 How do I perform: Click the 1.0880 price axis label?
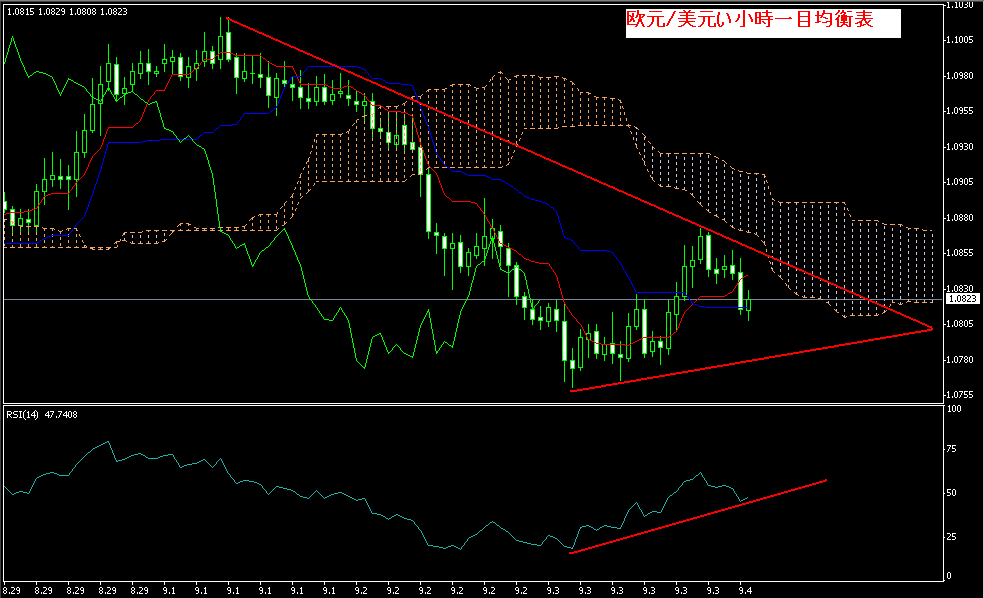coord(960,218)
